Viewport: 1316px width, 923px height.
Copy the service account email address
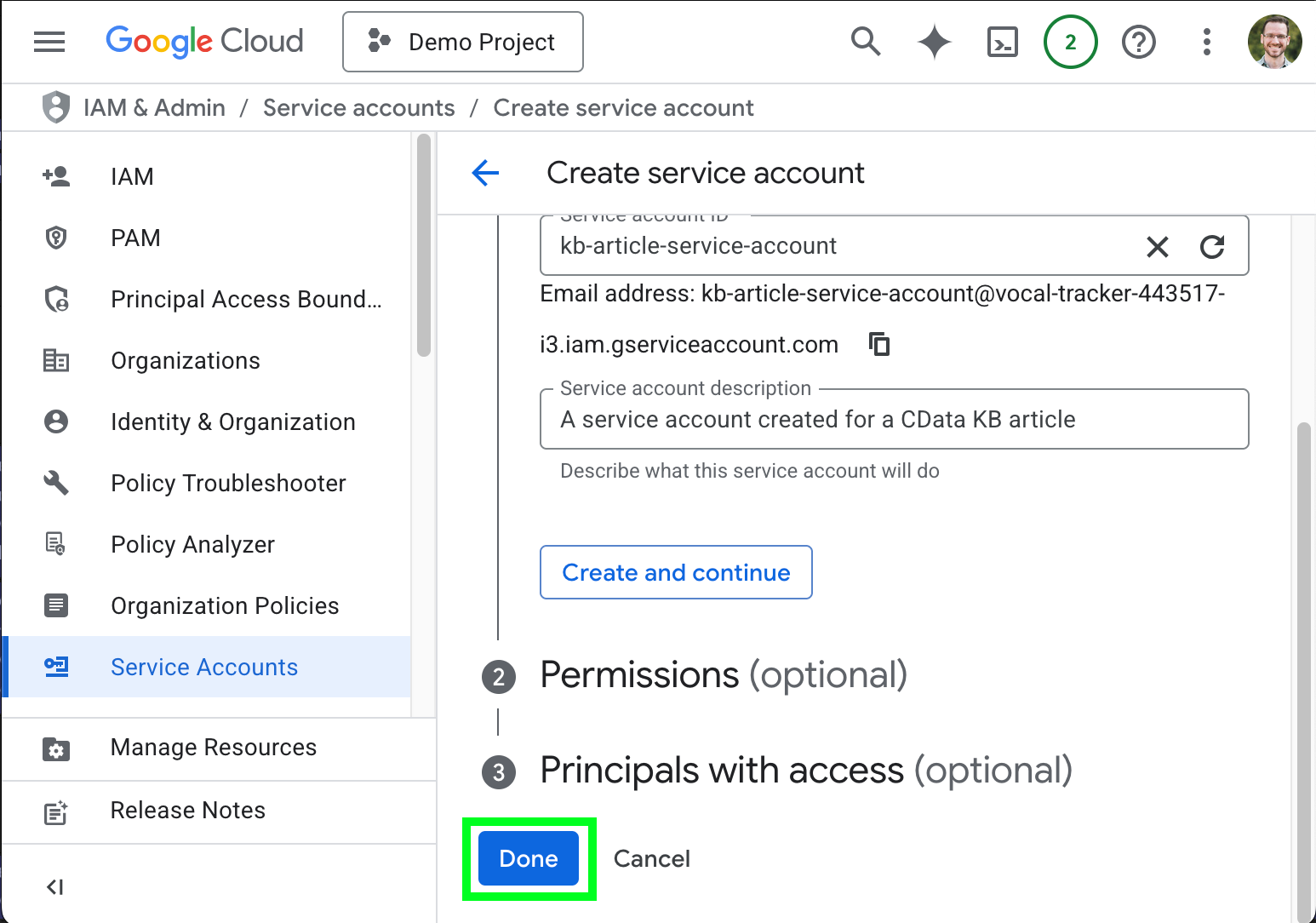878,344
